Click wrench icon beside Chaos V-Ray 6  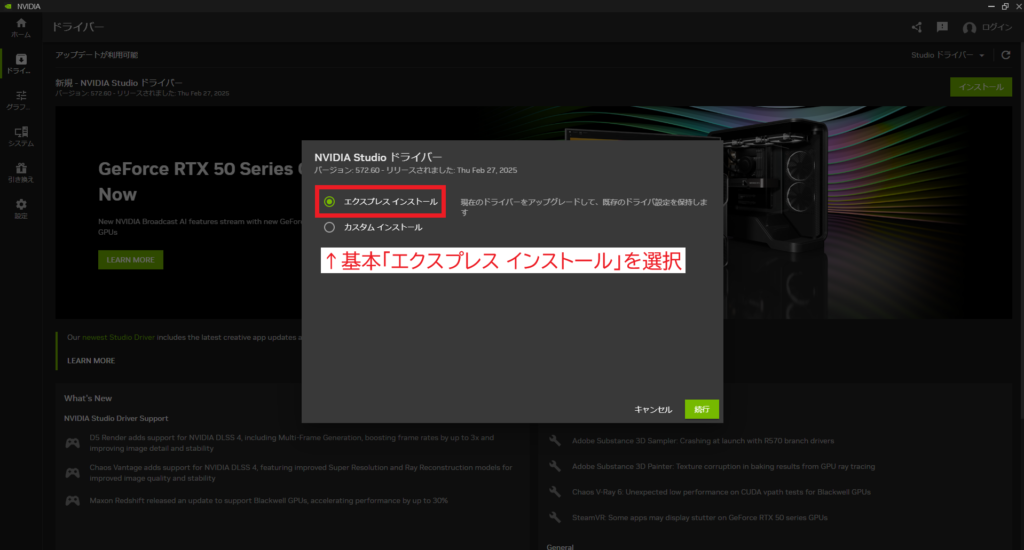click(554, 492)
